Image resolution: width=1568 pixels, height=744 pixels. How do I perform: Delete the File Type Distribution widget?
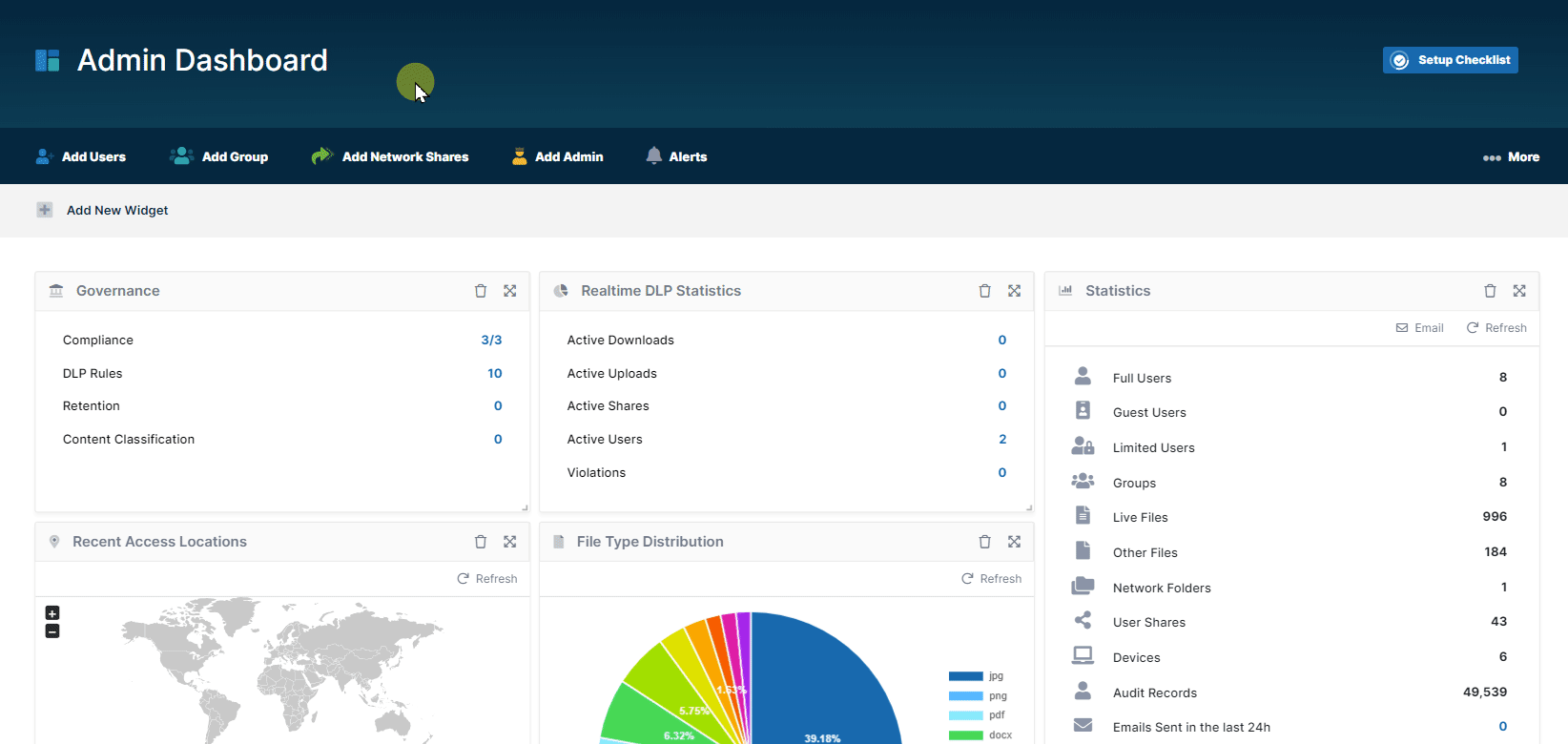point(984,542)
